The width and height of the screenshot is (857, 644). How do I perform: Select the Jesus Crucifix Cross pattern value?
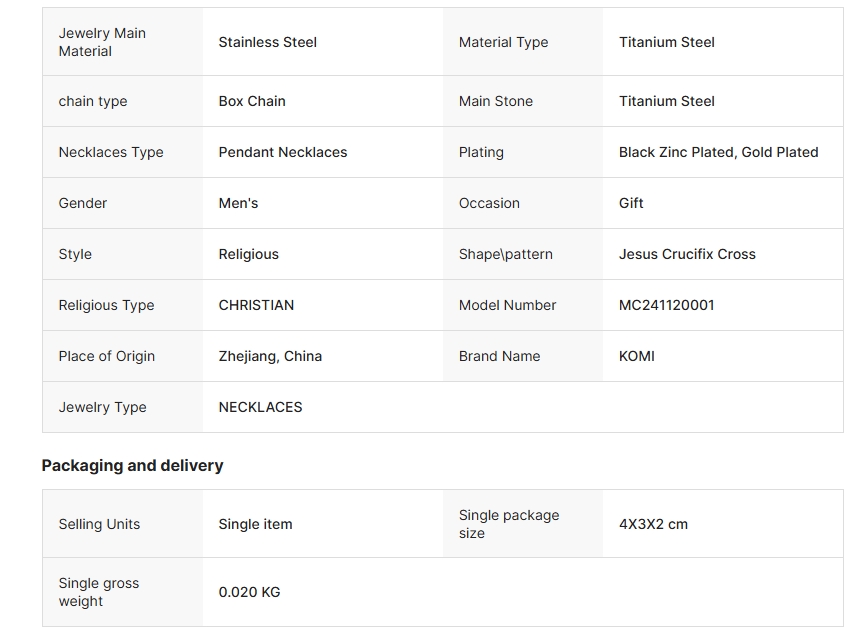(x=687, y=254)
